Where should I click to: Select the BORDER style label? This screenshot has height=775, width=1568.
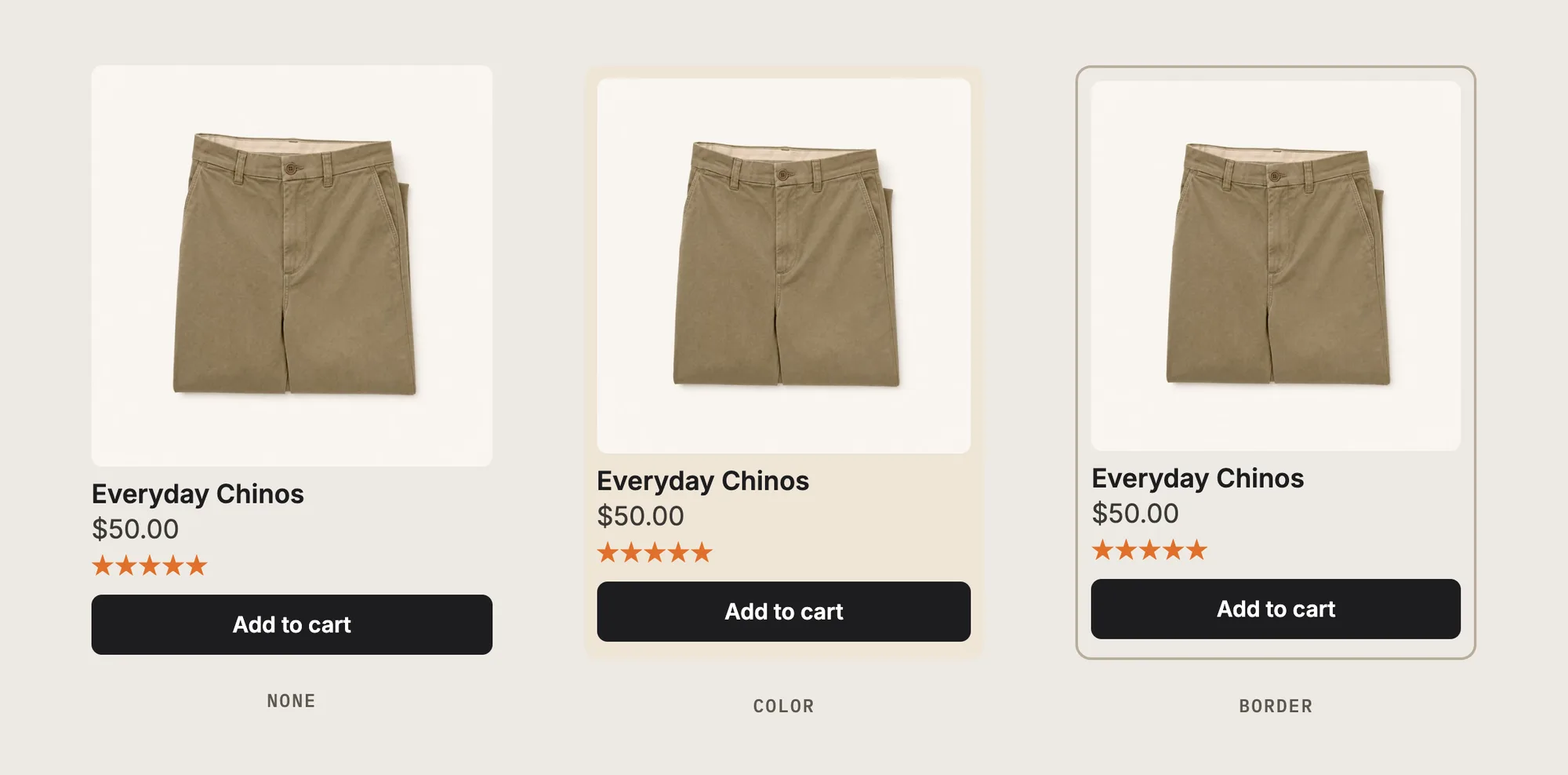tap(1276, 707)
